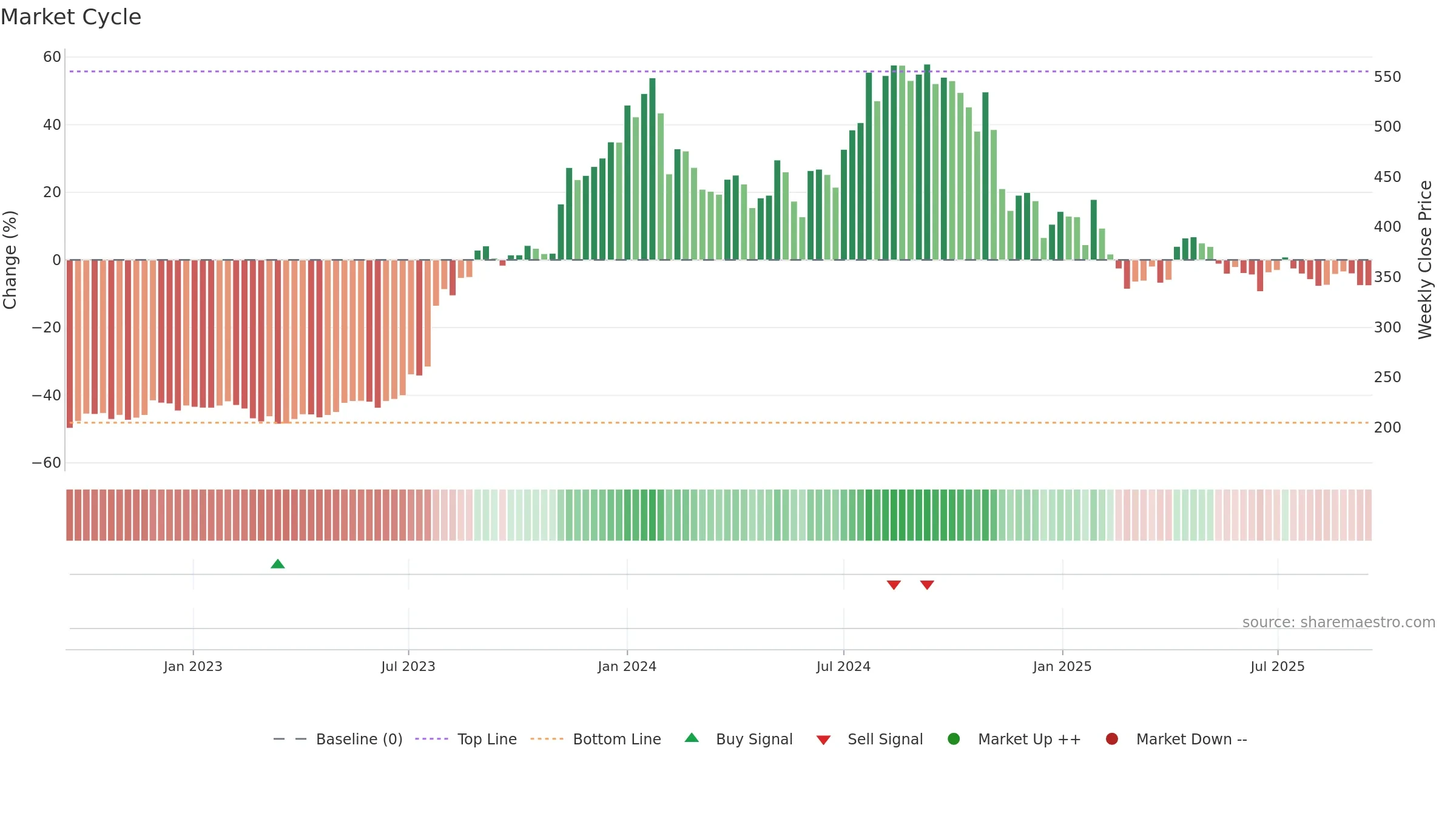Click the source: sharemaestro.com text
This screenshot has height=819, width=1456.
pos(1339,622)
